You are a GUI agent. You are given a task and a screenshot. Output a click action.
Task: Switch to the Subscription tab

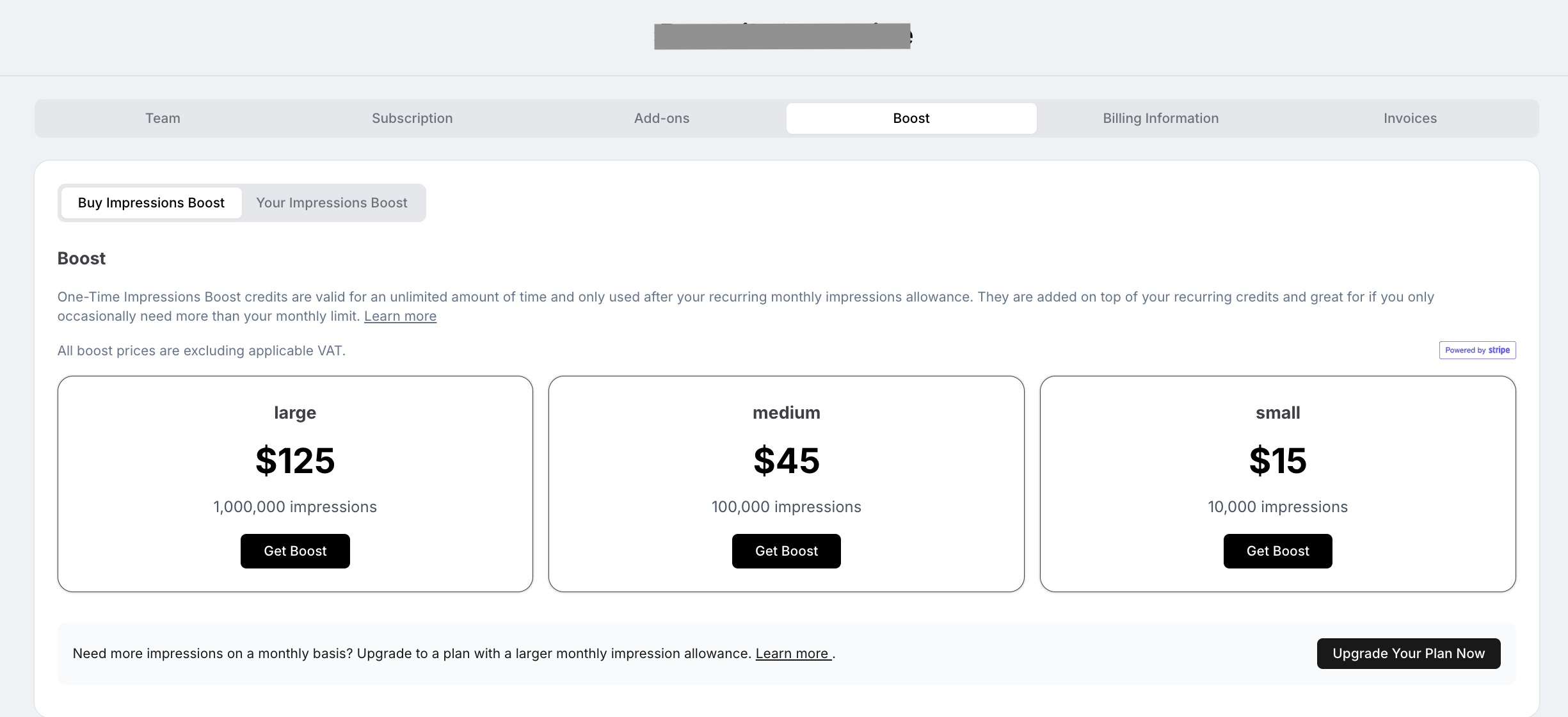pyautogui.click(x=412, y=118)
